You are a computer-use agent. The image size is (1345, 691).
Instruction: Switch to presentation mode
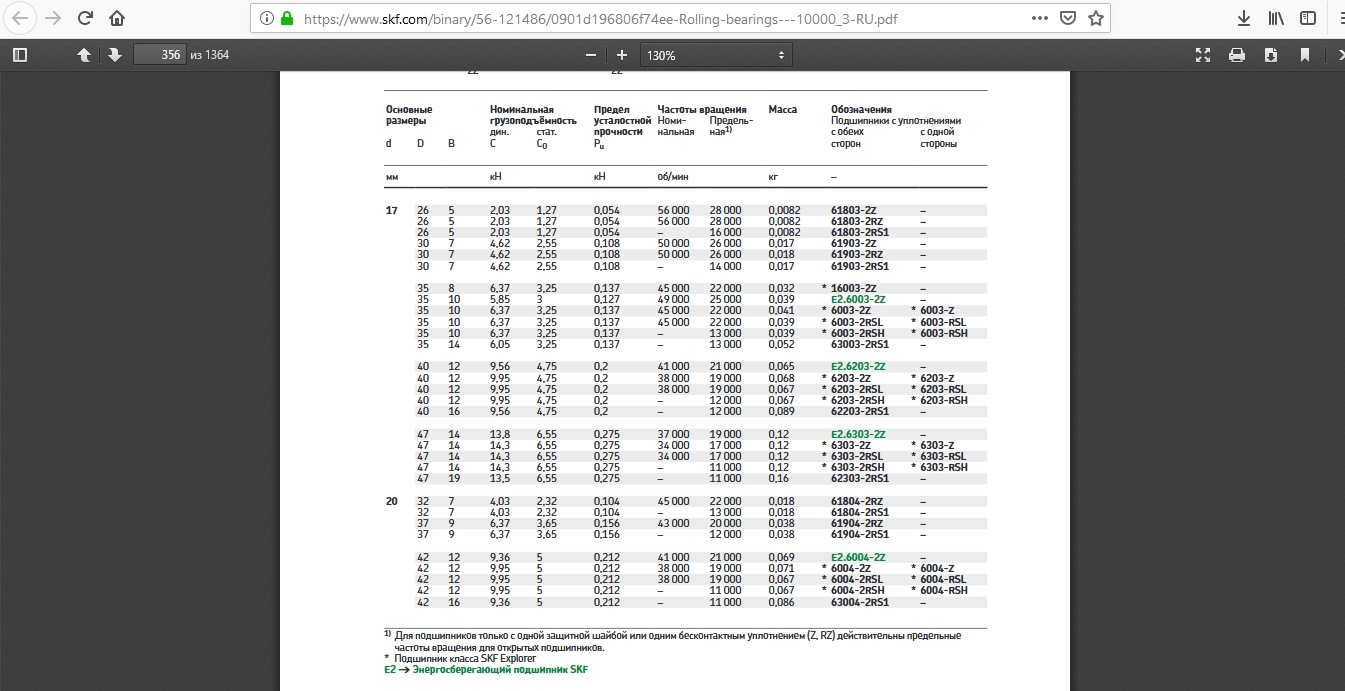pyautogui.click(x=1203, y=55)
